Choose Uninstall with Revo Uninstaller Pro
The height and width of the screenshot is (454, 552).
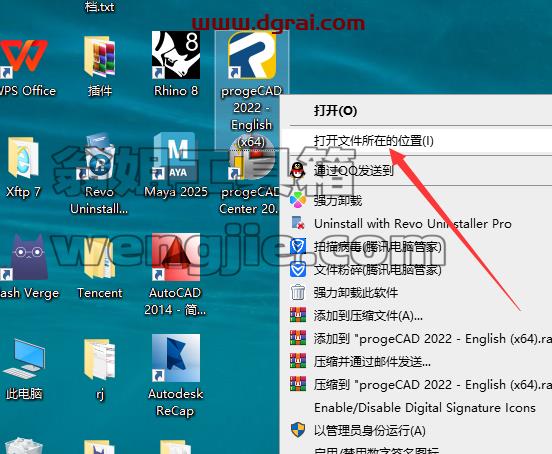coord(416,224)
